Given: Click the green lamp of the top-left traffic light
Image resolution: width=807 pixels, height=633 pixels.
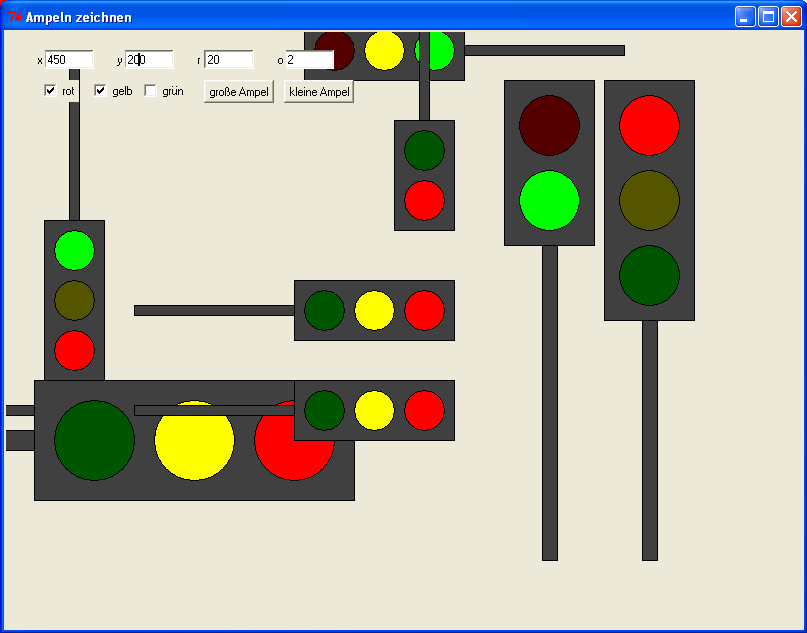Looking at the screenshot, I should [x=73, y=251].
